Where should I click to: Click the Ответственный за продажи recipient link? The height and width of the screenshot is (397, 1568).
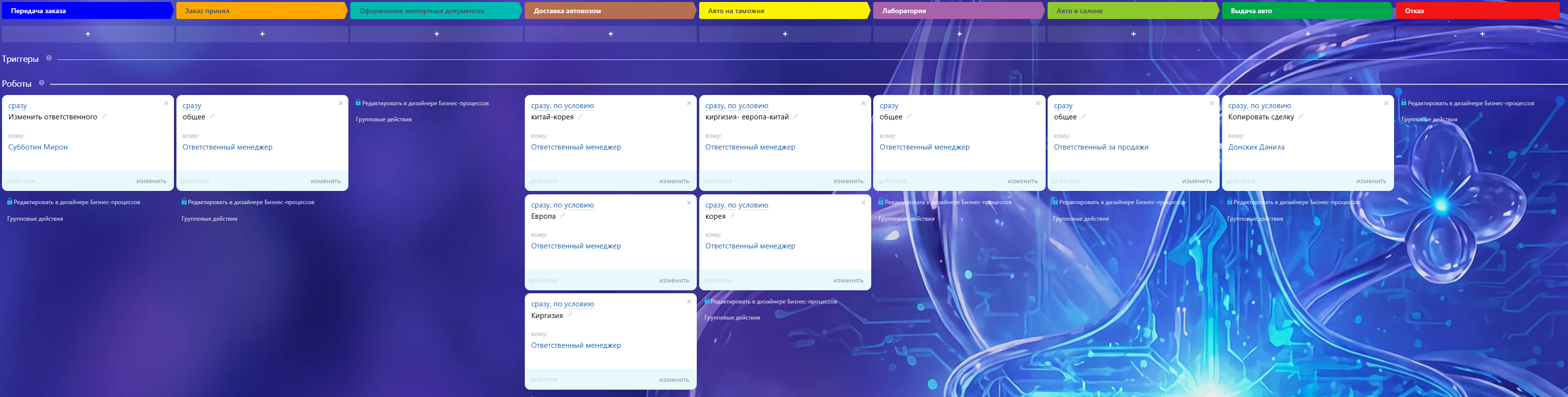click(1101, 147)
